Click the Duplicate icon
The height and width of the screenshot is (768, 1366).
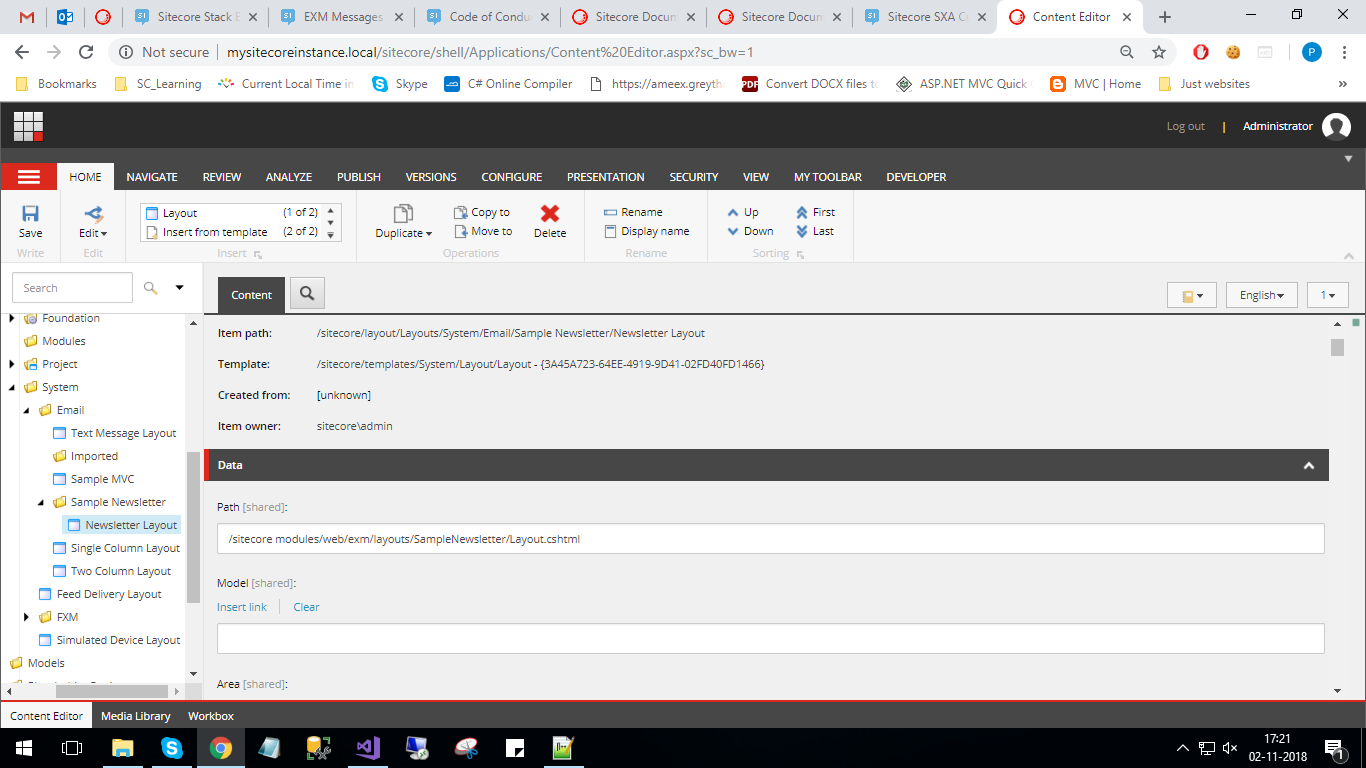click(x=403, y=213)
